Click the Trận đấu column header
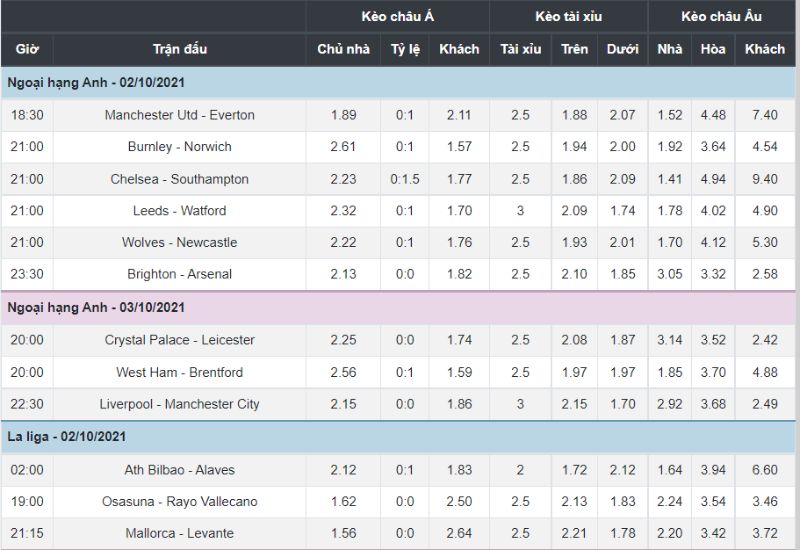The height and width of the screenshot is (550, 800). click(179, 49)
